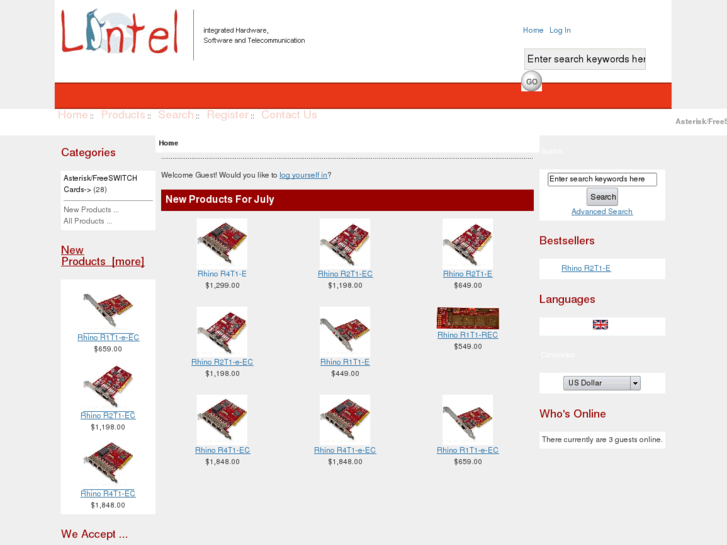Click the $1,299.00 price text

tap(222, 285)
